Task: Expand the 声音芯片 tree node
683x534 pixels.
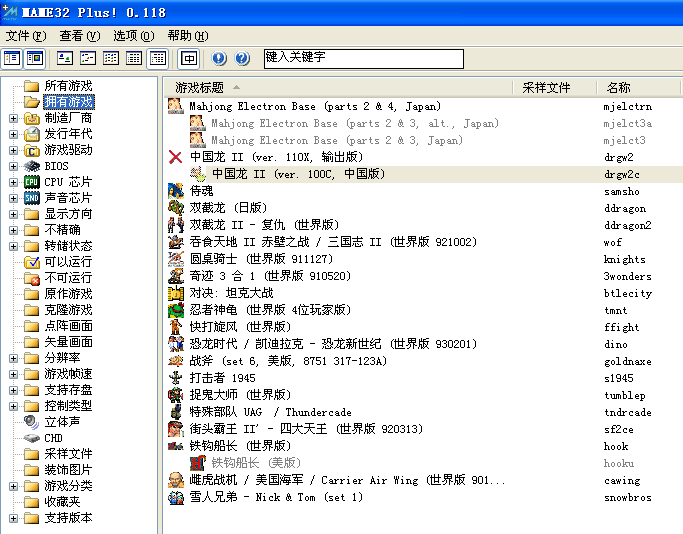Action: 14,198
